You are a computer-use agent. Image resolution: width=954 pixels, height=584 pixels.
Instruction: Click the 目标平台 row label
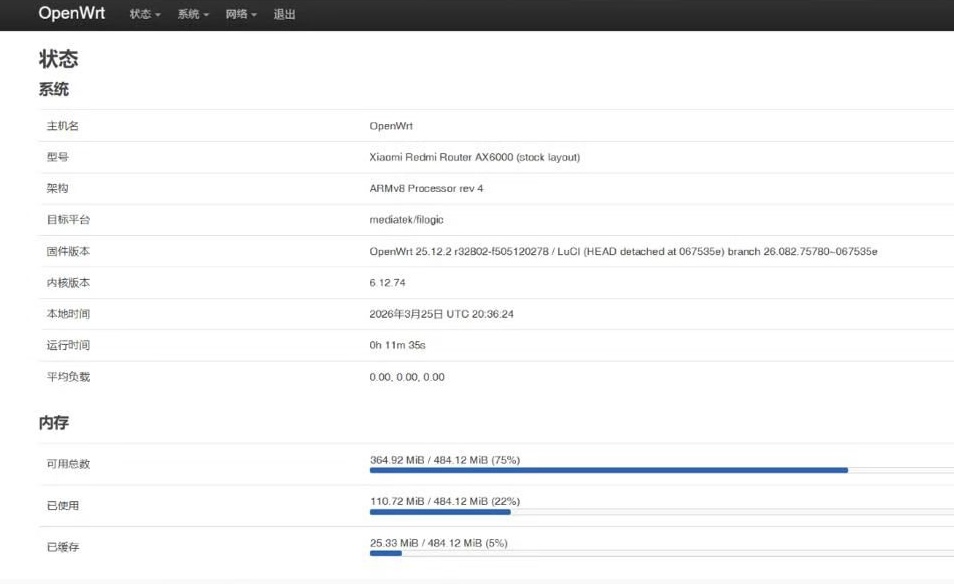point(68,220)
